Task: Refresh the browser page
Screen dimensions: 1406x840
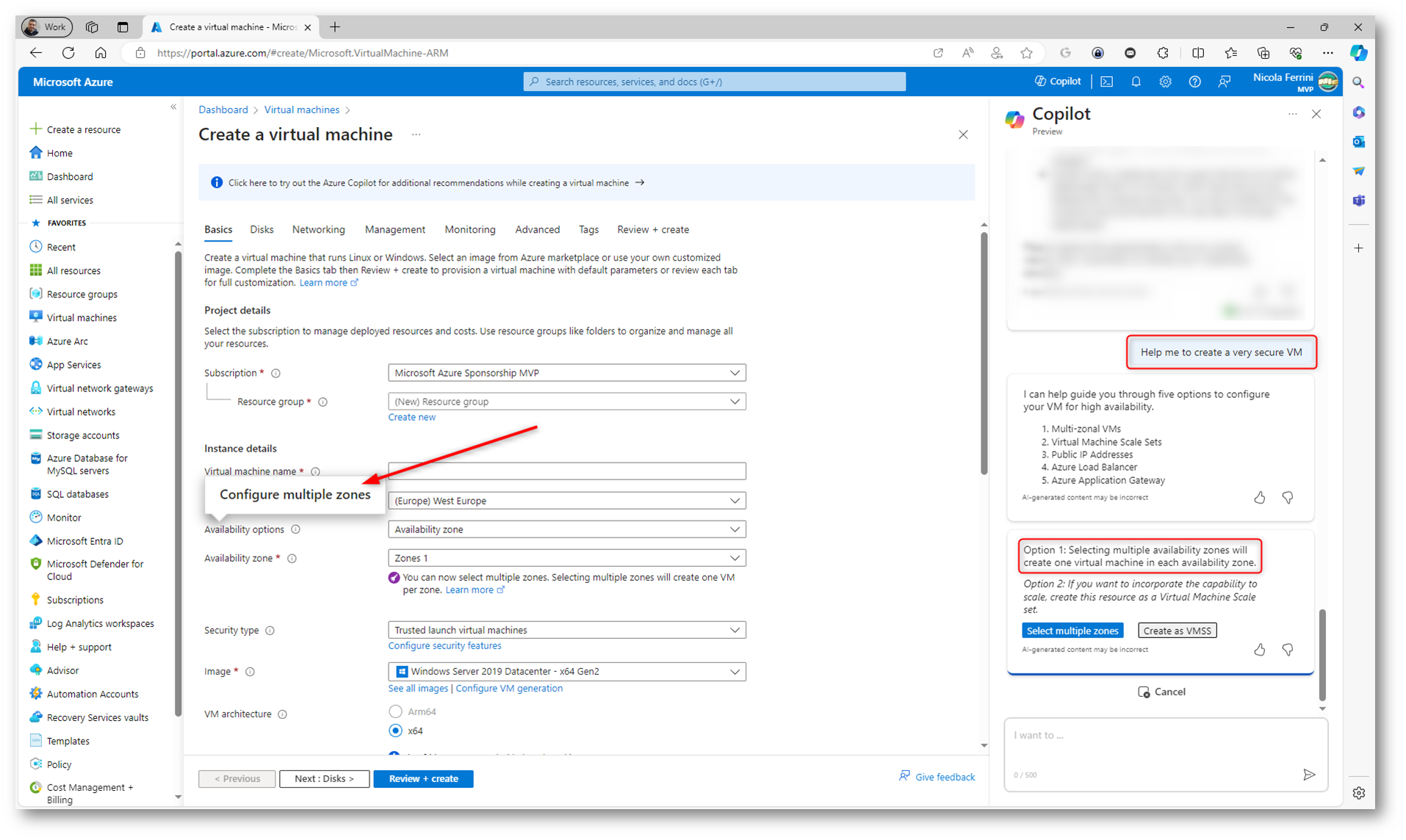Action: [68, 53]
